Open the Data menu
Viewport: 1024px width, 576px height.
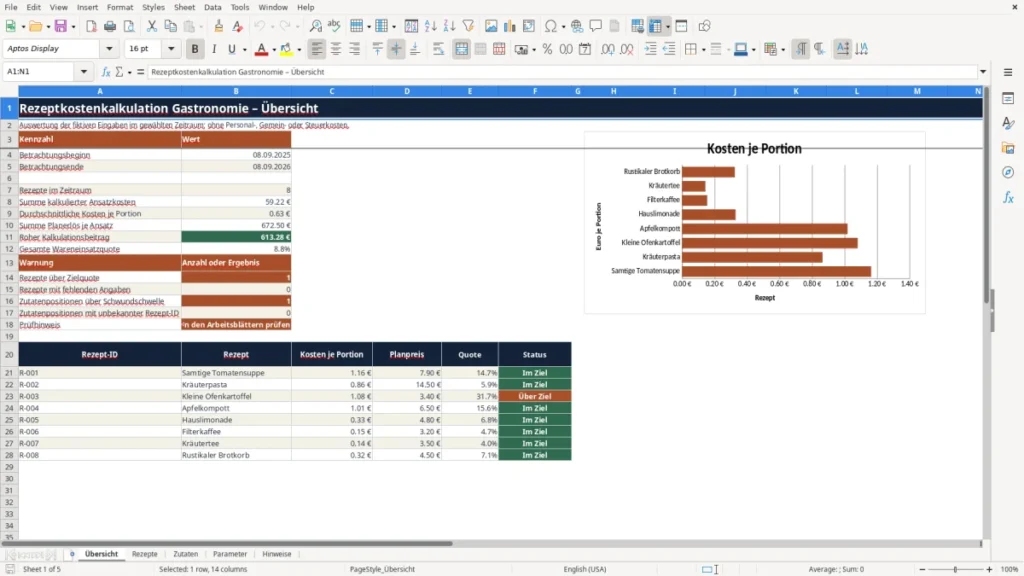tap(213, 7)
